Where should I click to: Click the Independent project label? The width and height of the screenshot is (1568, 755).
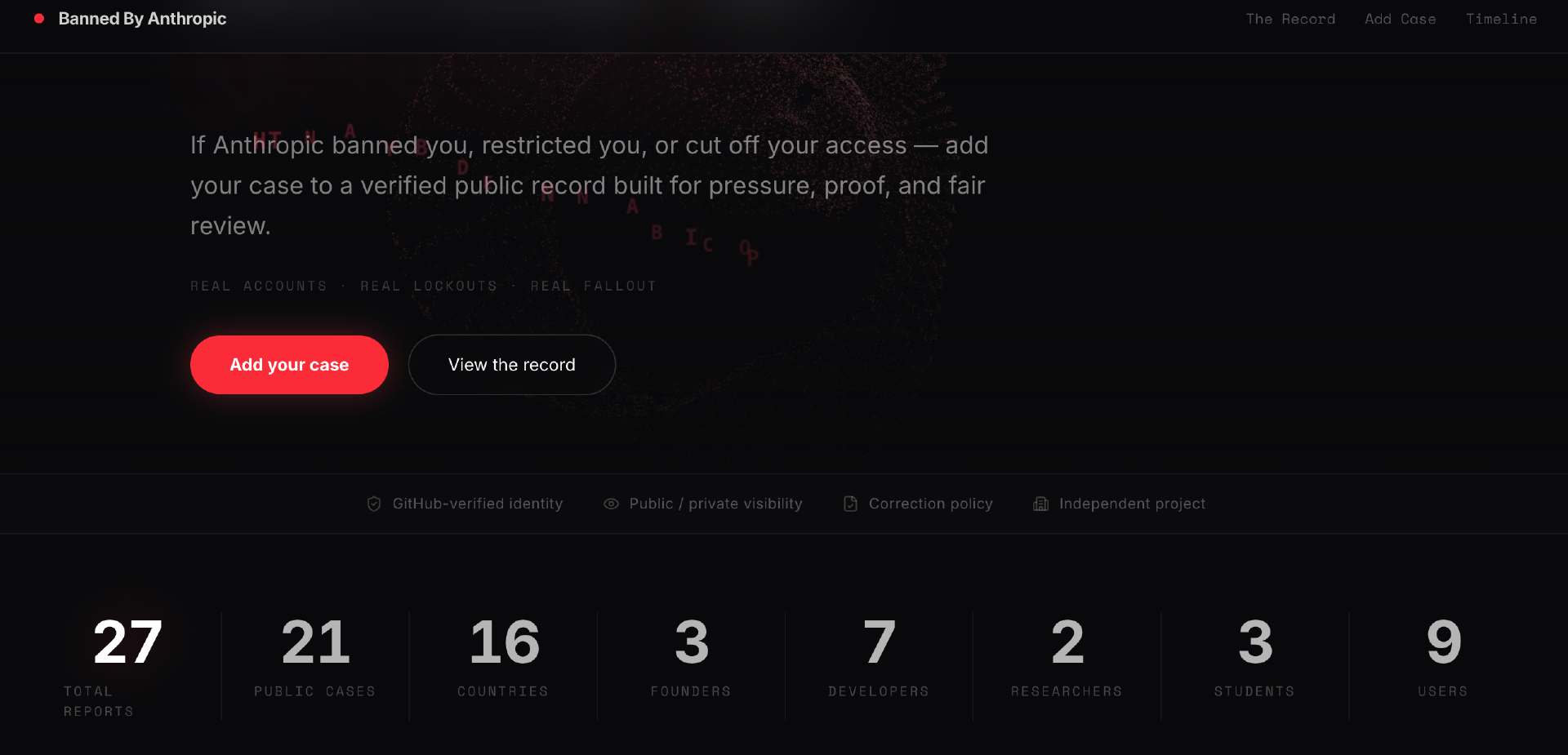[x=1132, y=504]
